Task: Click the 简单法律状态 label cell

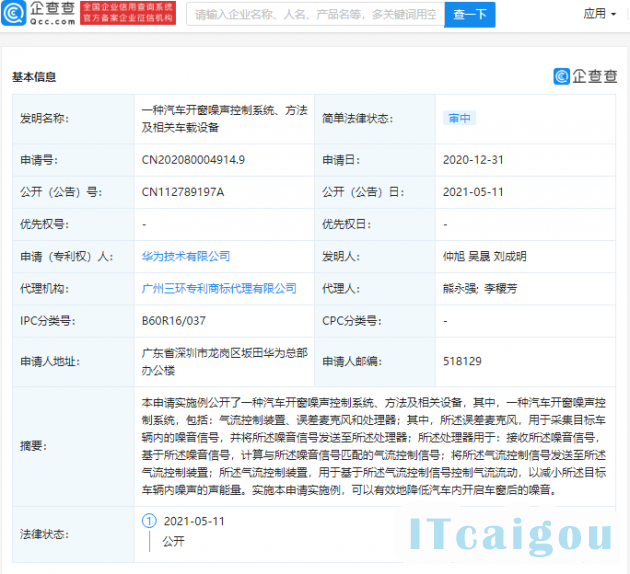Action: pyautogui.click(x=375, y=119)
